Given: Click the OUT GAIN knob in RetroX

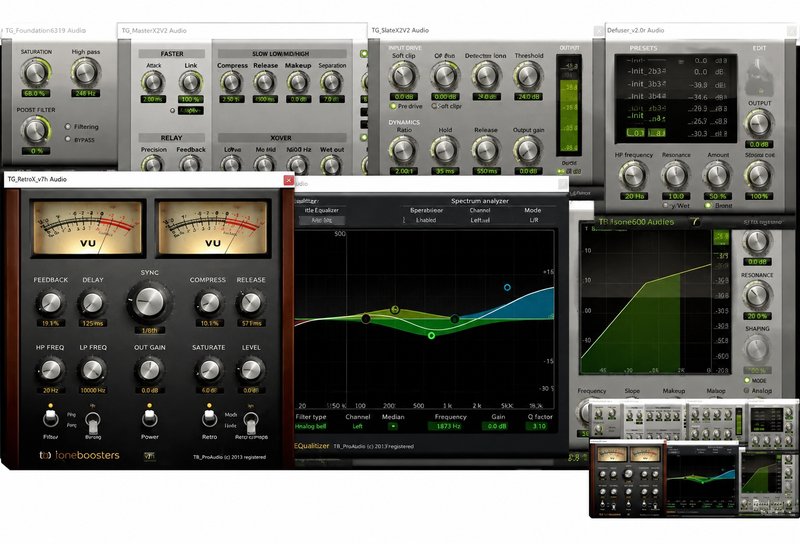Looking at the screenshot, I should coord(149,369).
